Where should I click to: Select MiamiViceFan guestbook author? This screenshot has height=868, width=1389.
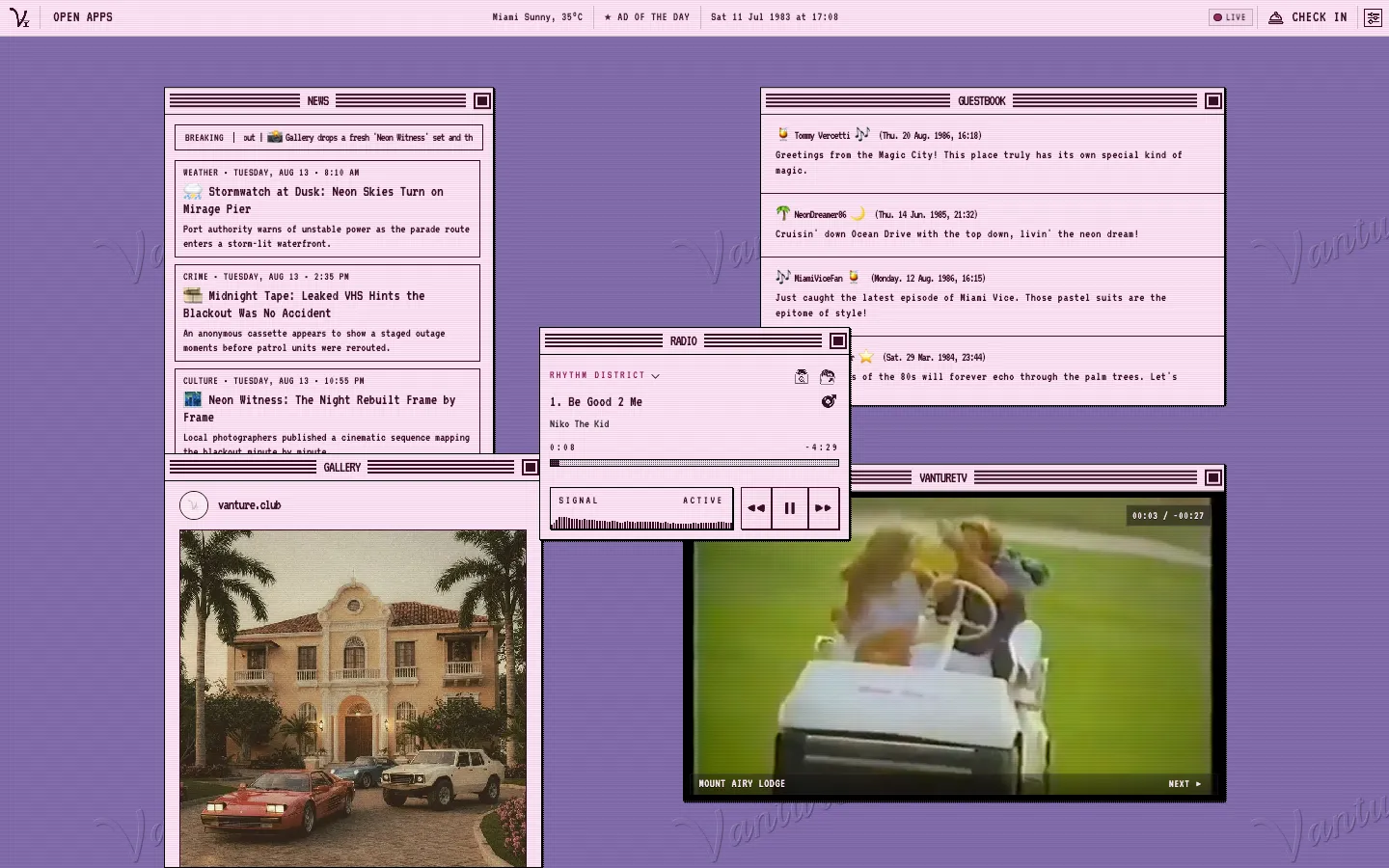[818, 279]
